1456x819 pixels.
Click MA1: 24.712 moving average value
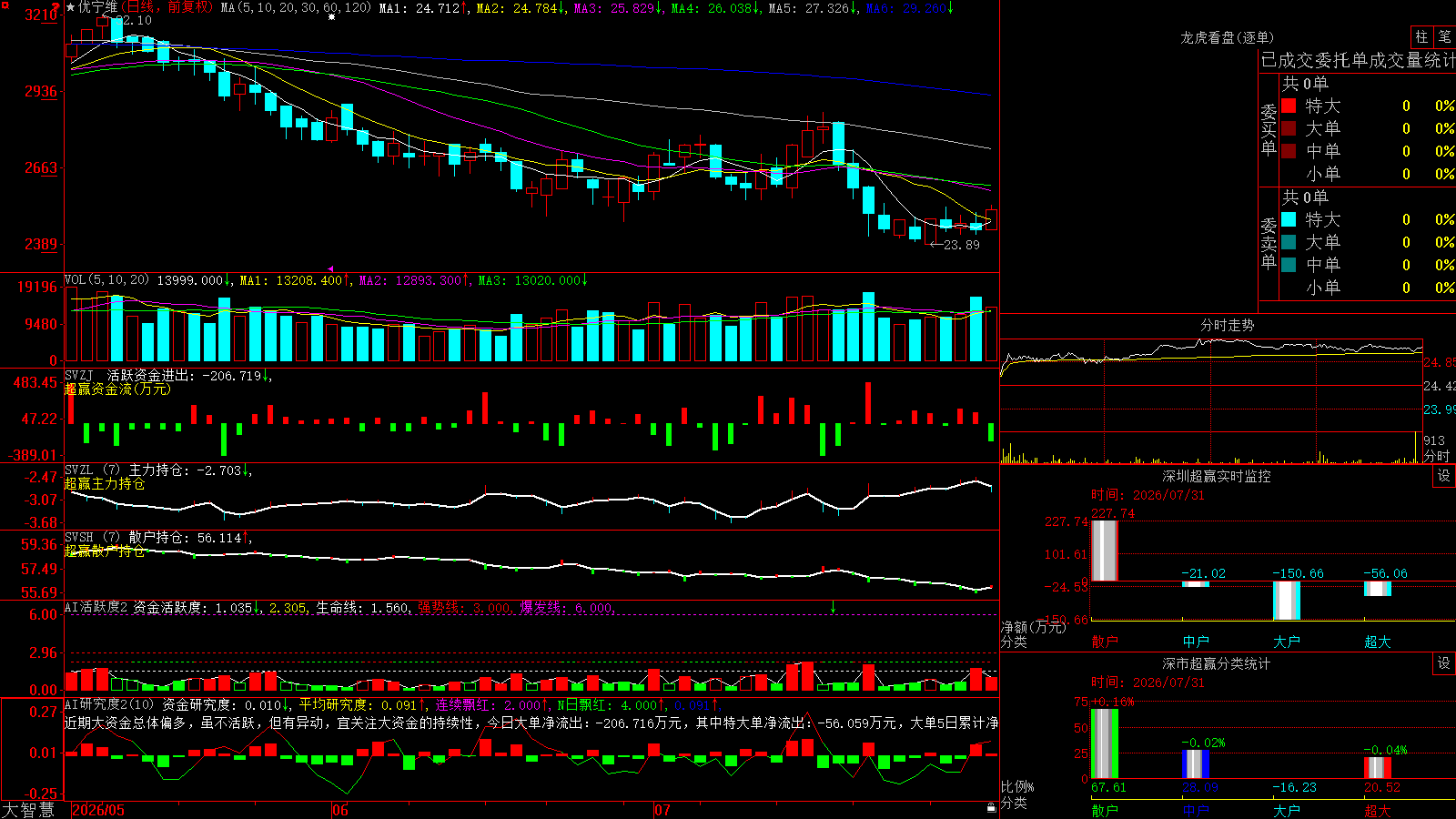423,7
